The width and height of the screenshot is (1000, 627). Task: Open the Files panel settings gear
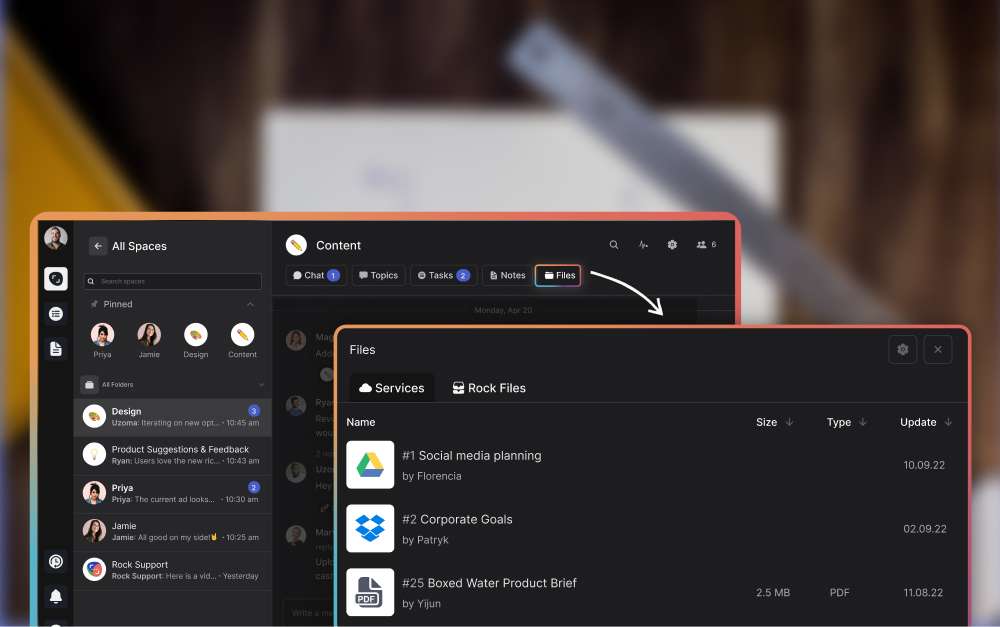point(902,349)
